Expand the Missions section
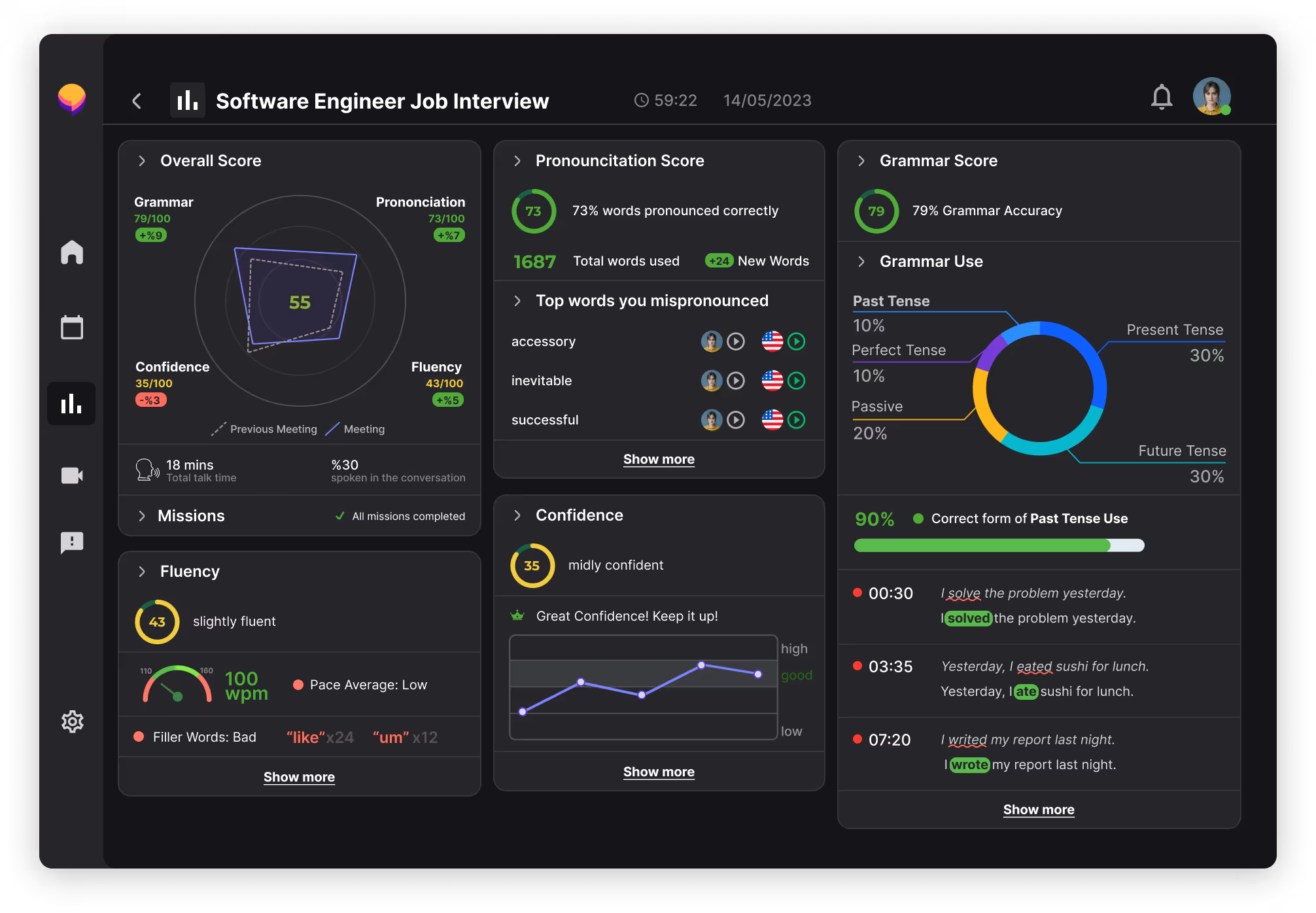The width and height of the screenshot is (1316, 913). pyautogui.click(x=142, y=516)
